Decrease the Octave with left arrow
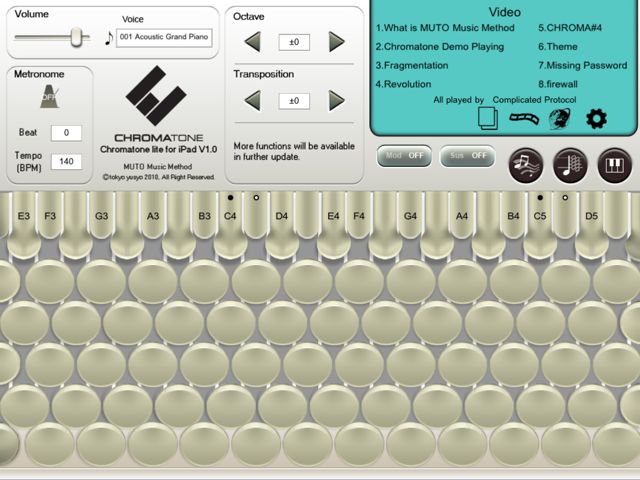The image size is (640, 480). point(253,42)
